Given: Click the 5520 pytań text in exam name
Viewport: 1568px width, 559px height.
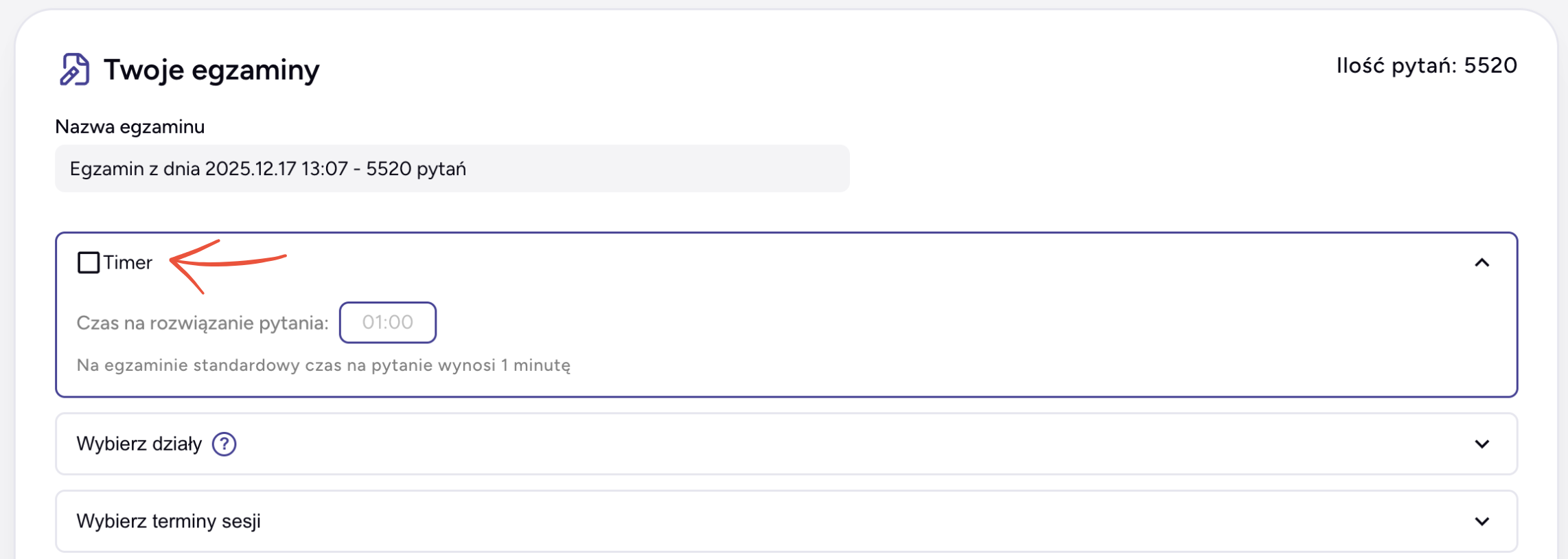Looking at the screenshot, I should [x=416, y=169].
